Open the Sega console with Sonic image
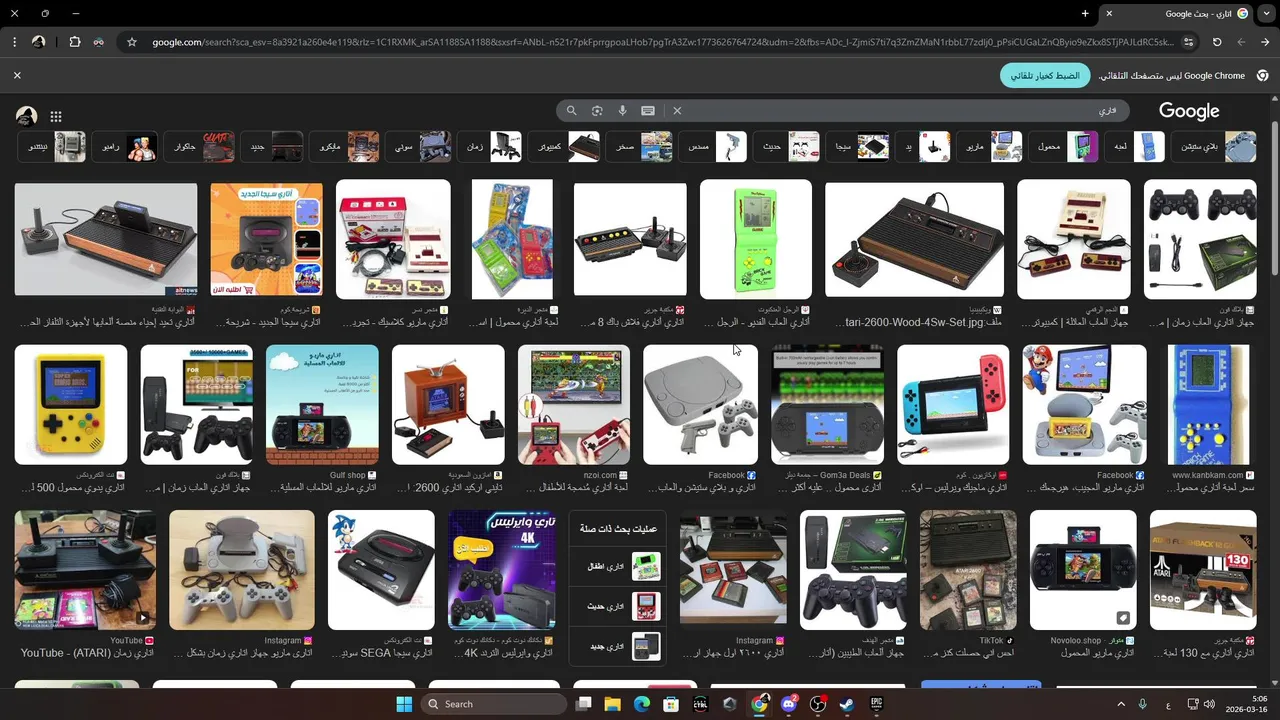Viewport: 1280px width, 720px height. click(381, 570)
